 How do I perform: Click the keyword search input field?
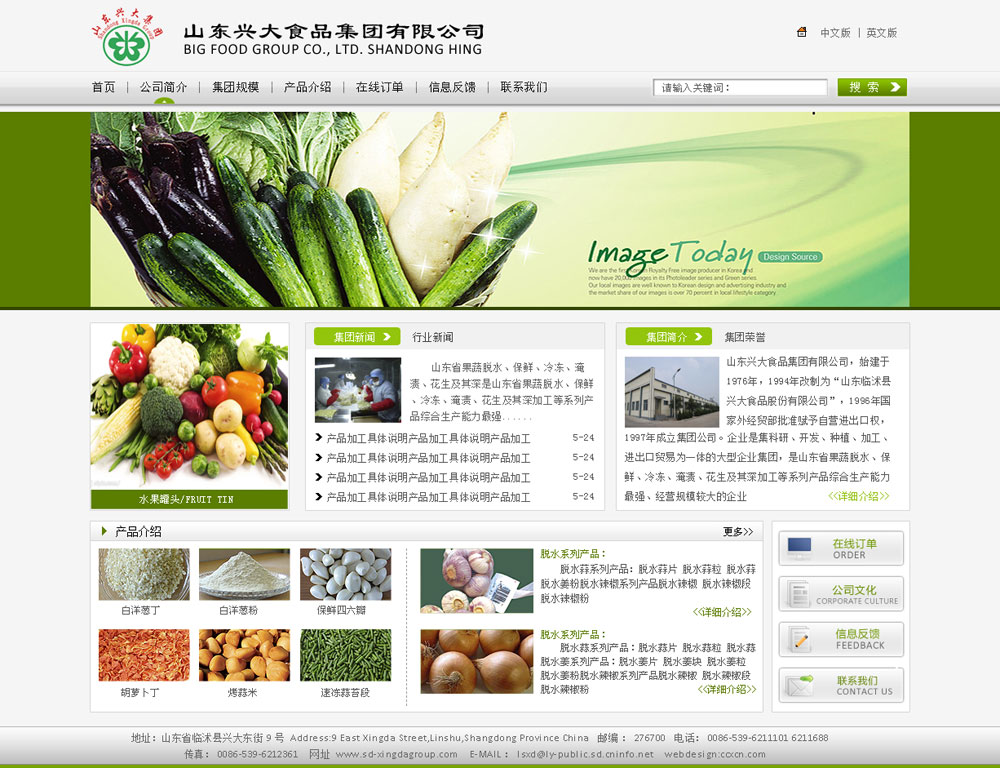(740, 88)
